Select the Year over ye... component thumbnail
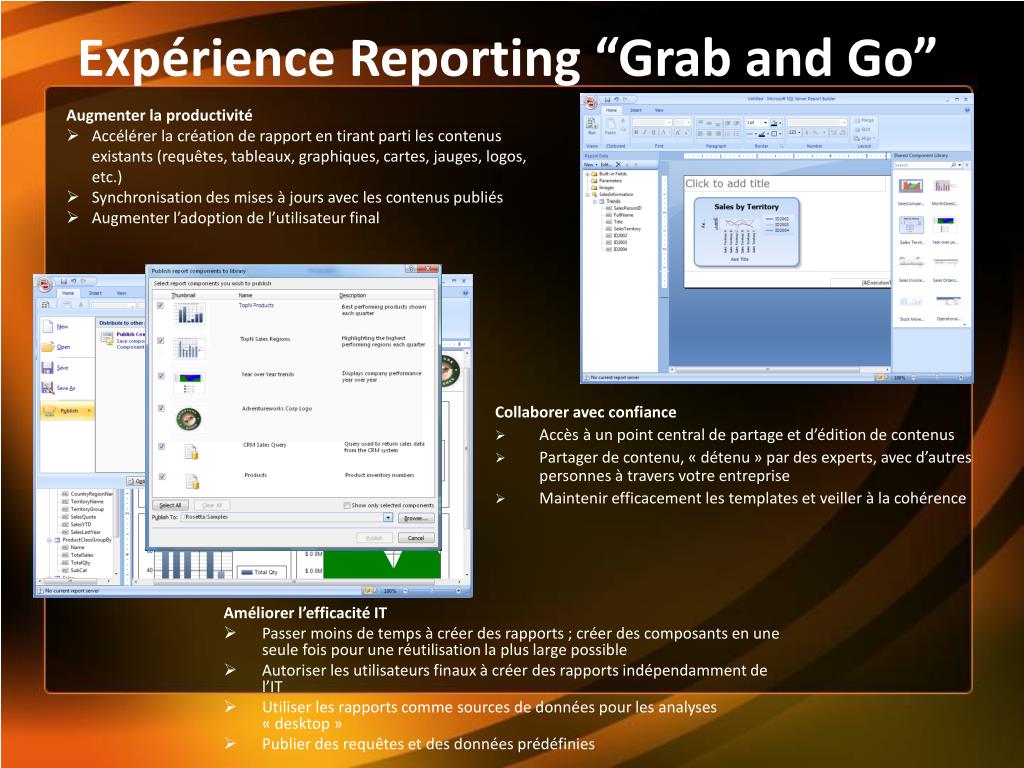 945,225
